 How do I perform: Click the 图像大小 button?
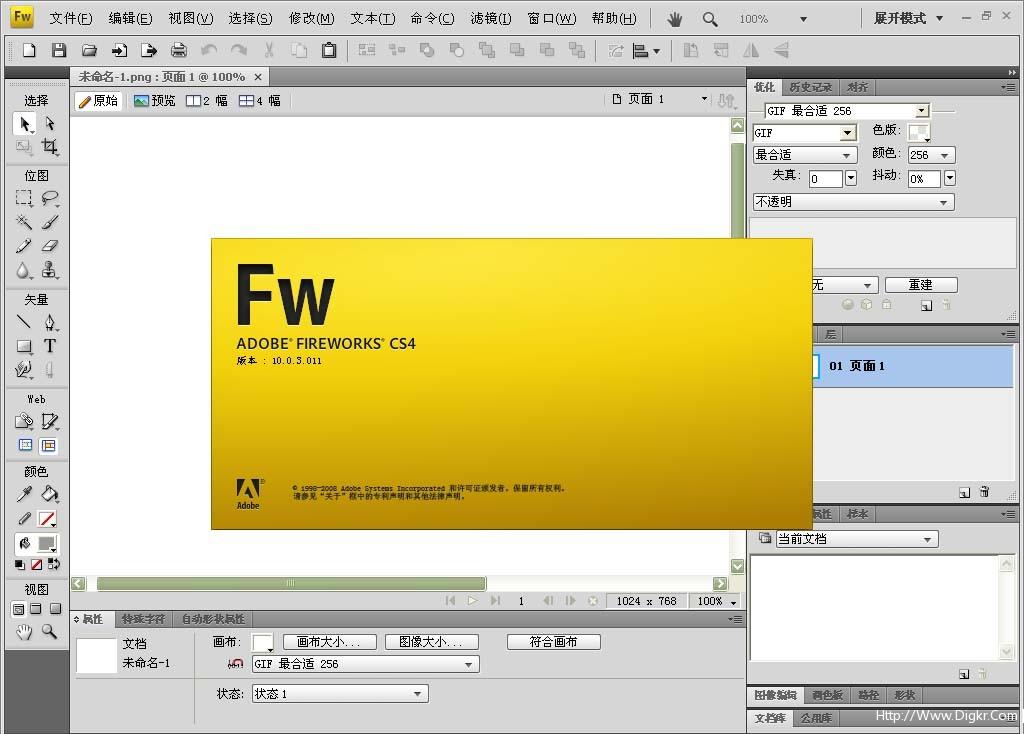click(x=431, y=642)
